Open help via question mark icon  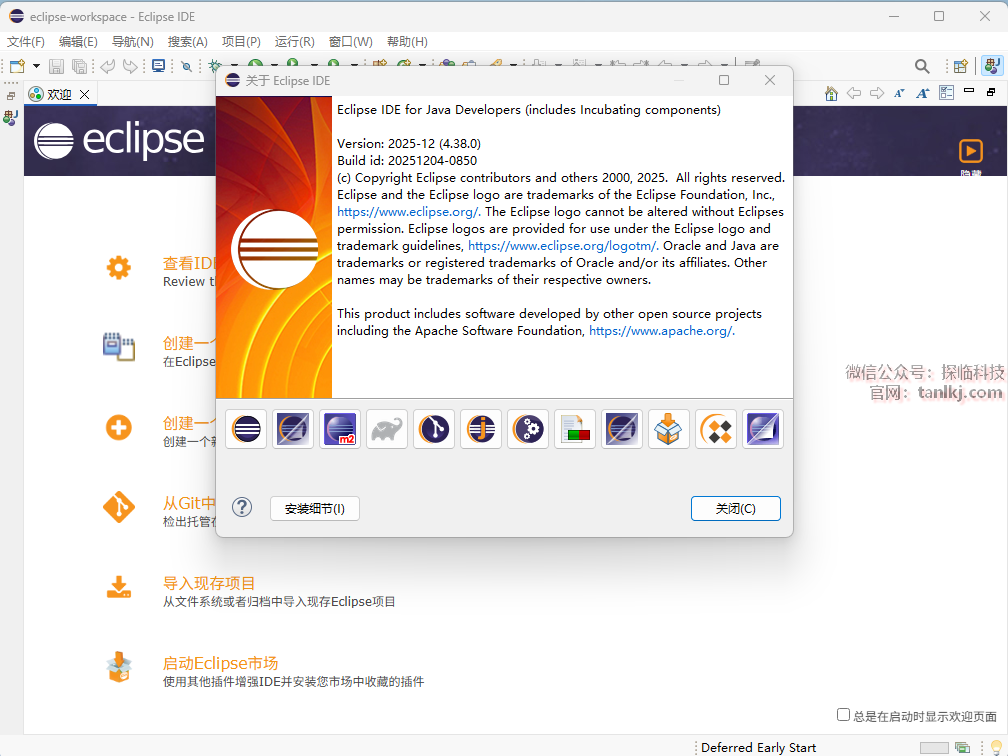pos(242,507)
